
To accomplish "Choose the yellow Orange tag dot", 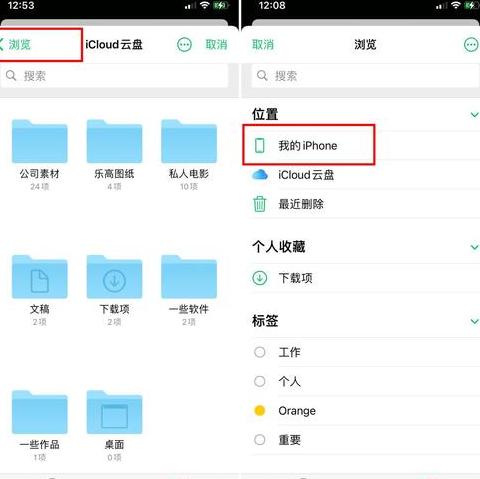I will point(260,410).
